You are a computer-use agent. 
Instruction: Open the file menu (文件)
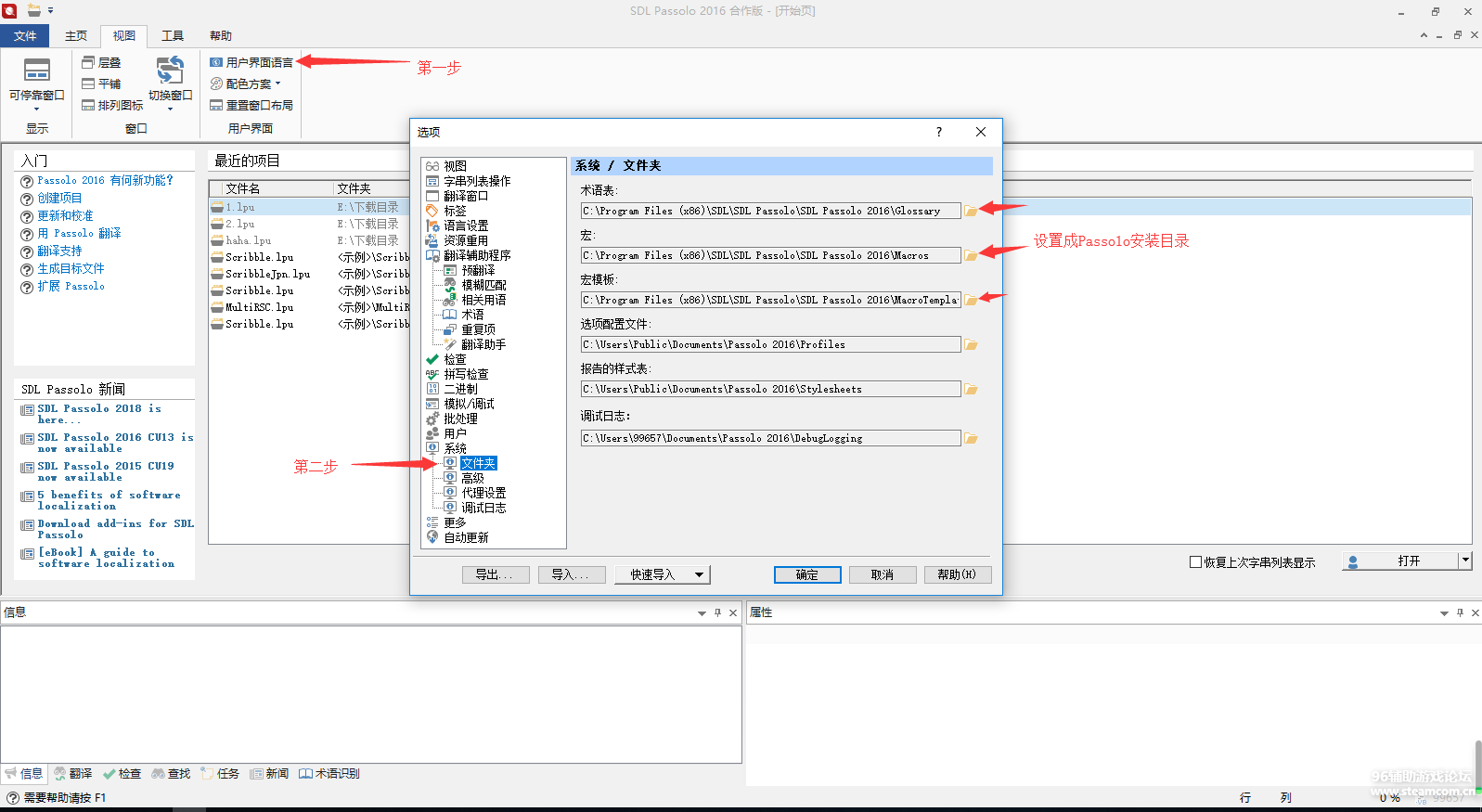[25, 36]
